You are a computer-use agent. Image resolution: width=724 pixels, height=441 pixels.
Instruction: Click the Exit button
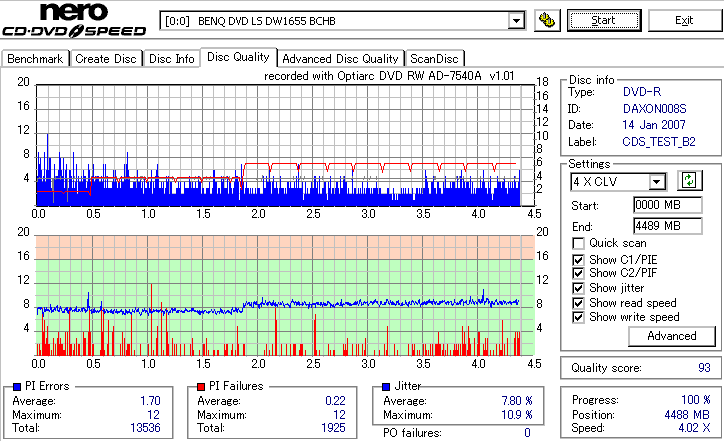(x=684, y=21)
